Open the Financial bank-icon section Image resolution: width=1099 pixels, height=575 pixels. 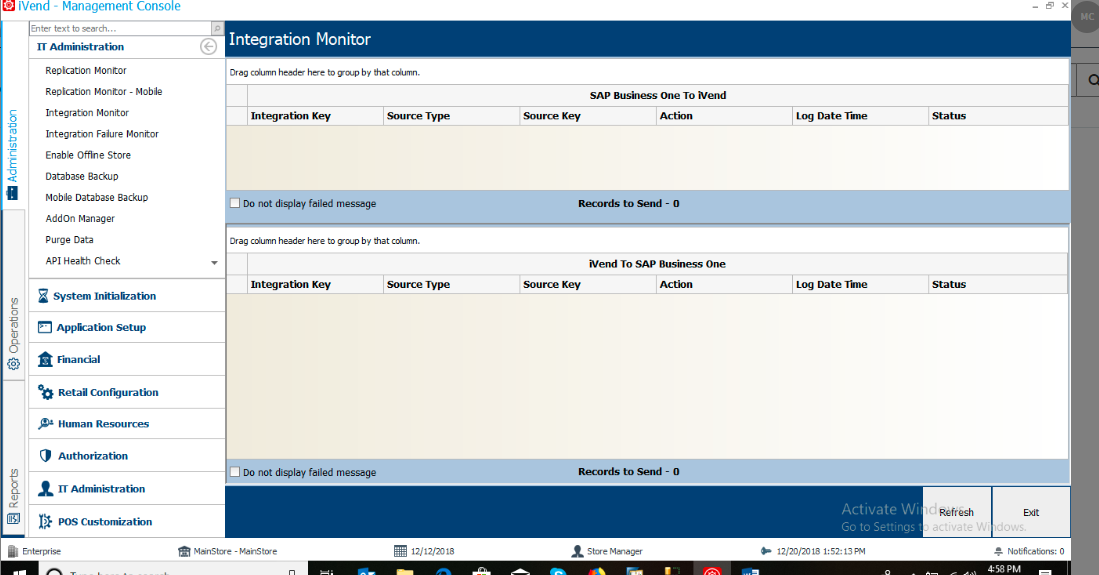(x=127, y=360)
